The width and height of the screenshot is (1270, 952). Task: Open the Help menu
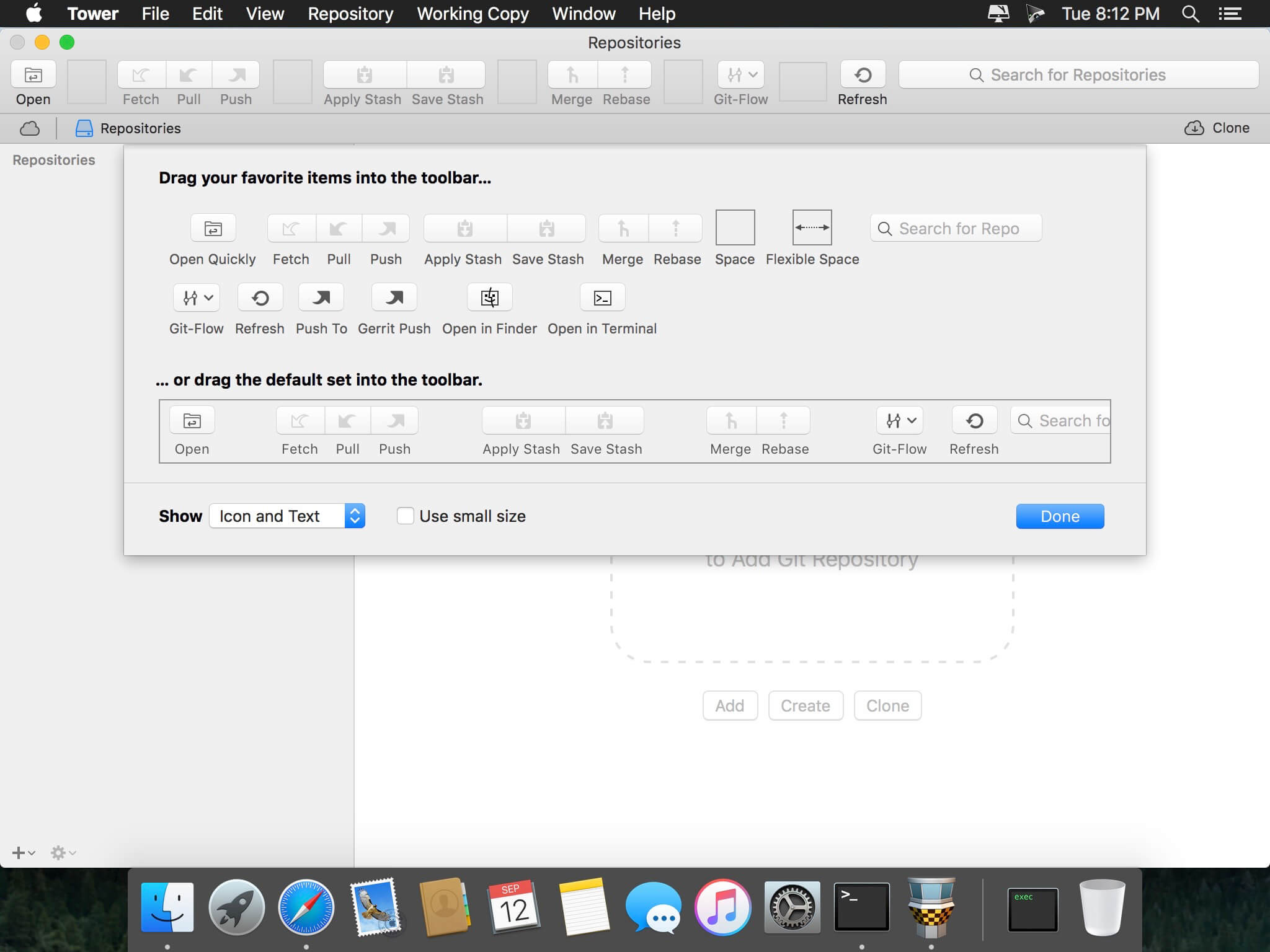(657, 14)
